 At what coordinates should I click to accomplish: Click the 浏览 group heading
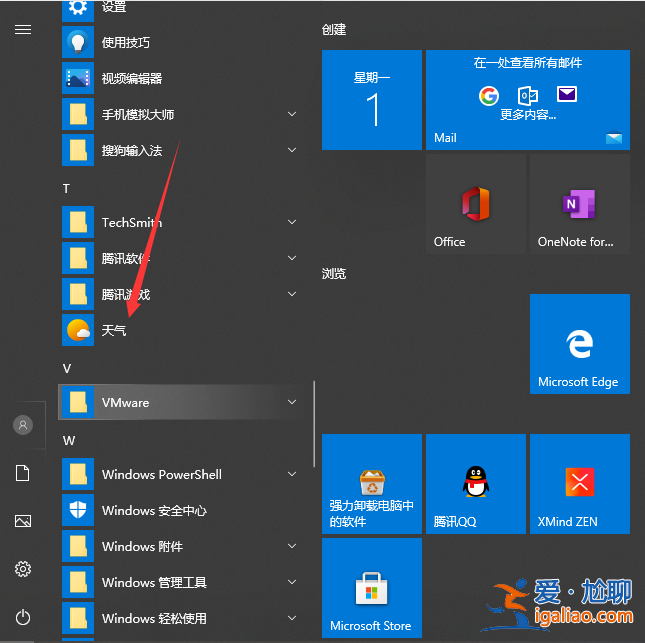334,274
